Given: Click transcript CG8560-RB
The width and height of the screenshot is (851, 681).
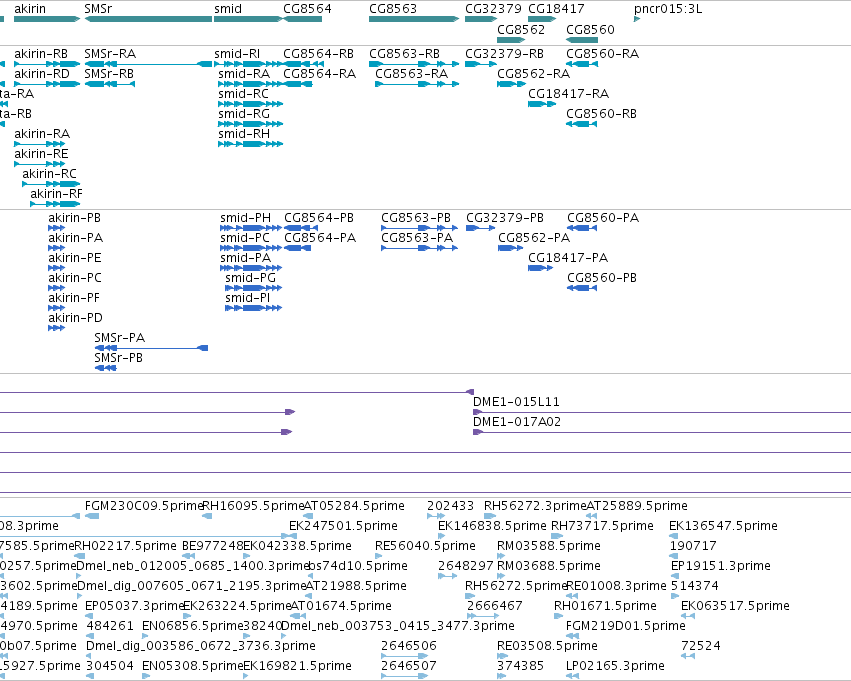Looking at the screenshot, I should coord(601,114).
